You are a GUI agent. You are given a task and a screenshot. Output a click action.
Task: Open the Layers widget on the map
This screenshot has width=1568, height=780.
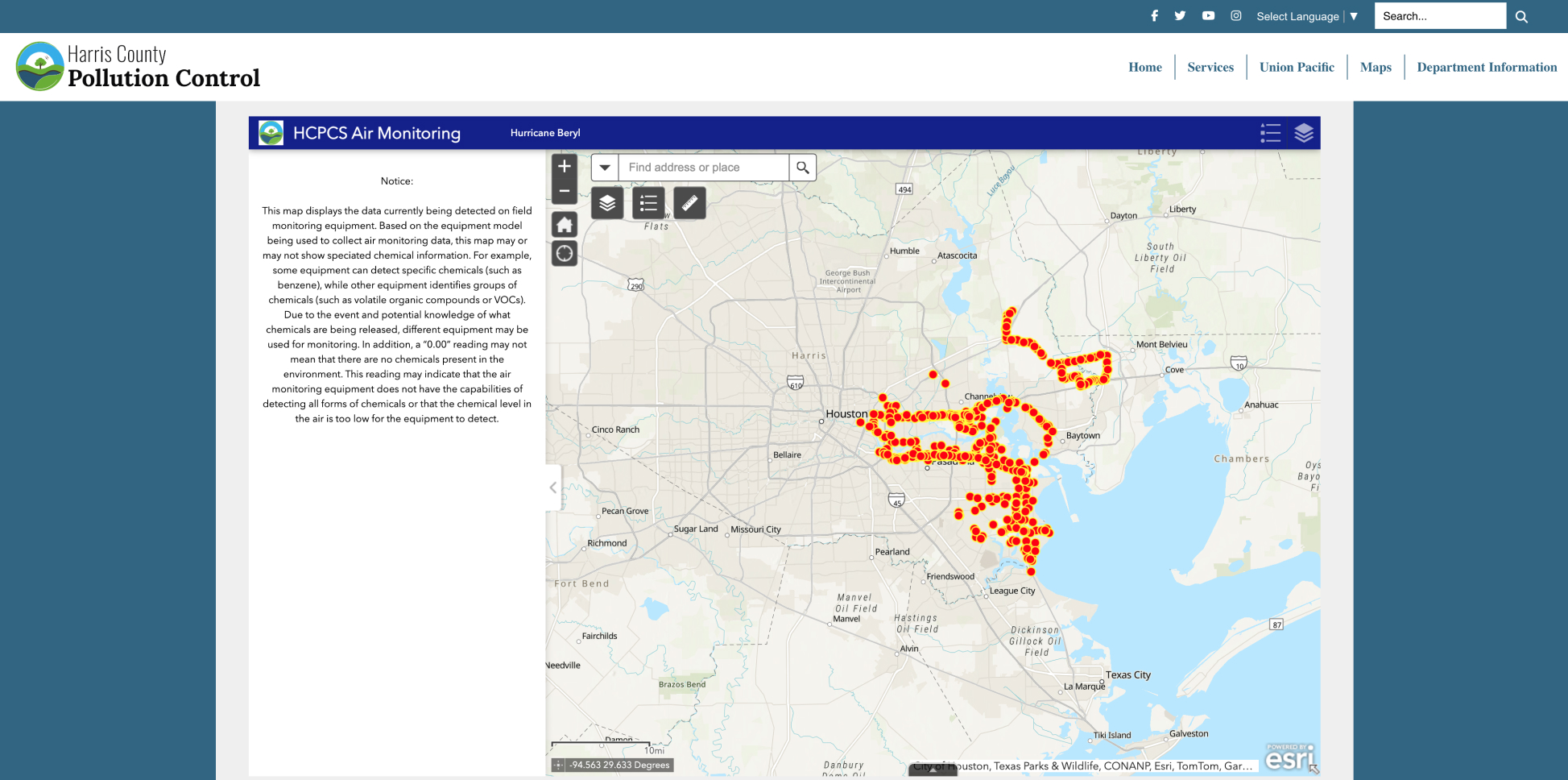(x=607, y=203)
